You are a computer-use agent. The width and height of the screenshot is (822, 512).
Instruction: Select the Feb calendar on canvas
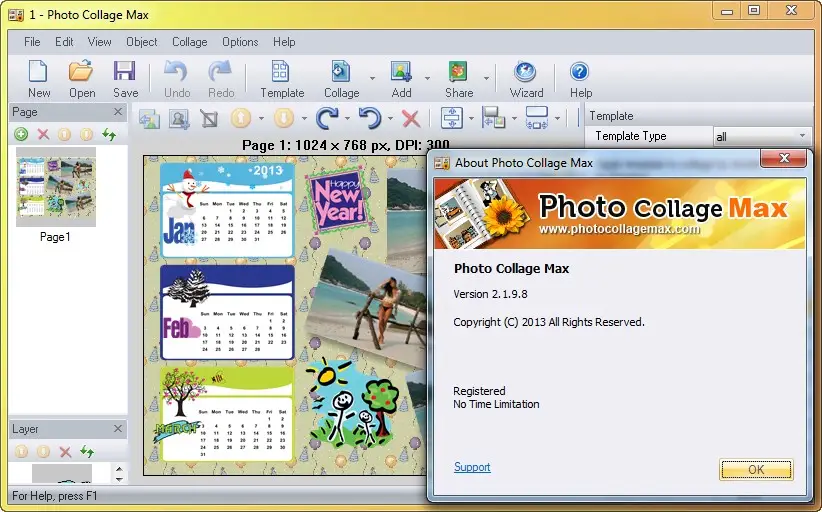(x=226, y=312)
